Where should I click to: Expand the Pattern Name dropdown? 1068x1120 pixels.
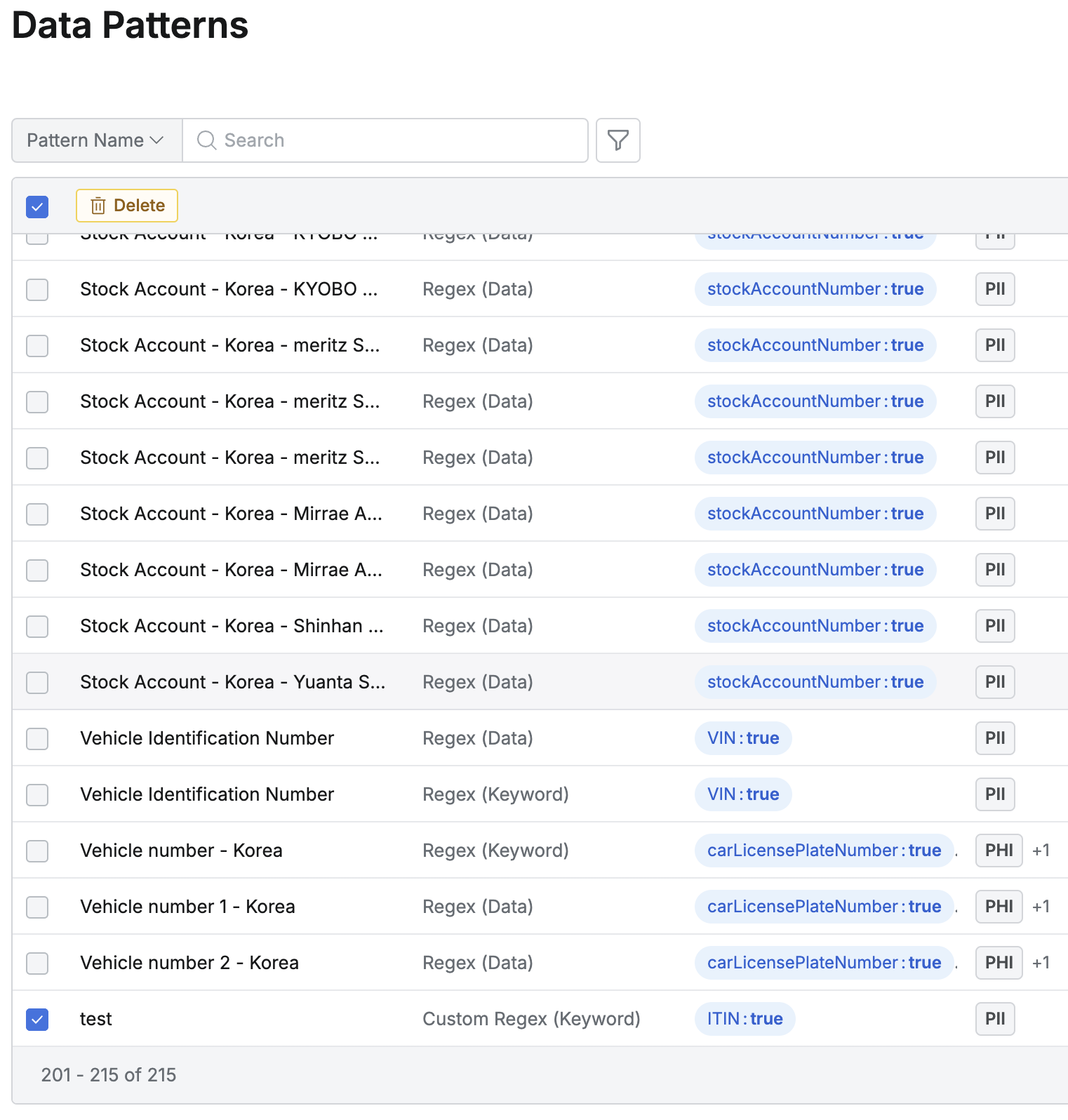coord(96,140)
